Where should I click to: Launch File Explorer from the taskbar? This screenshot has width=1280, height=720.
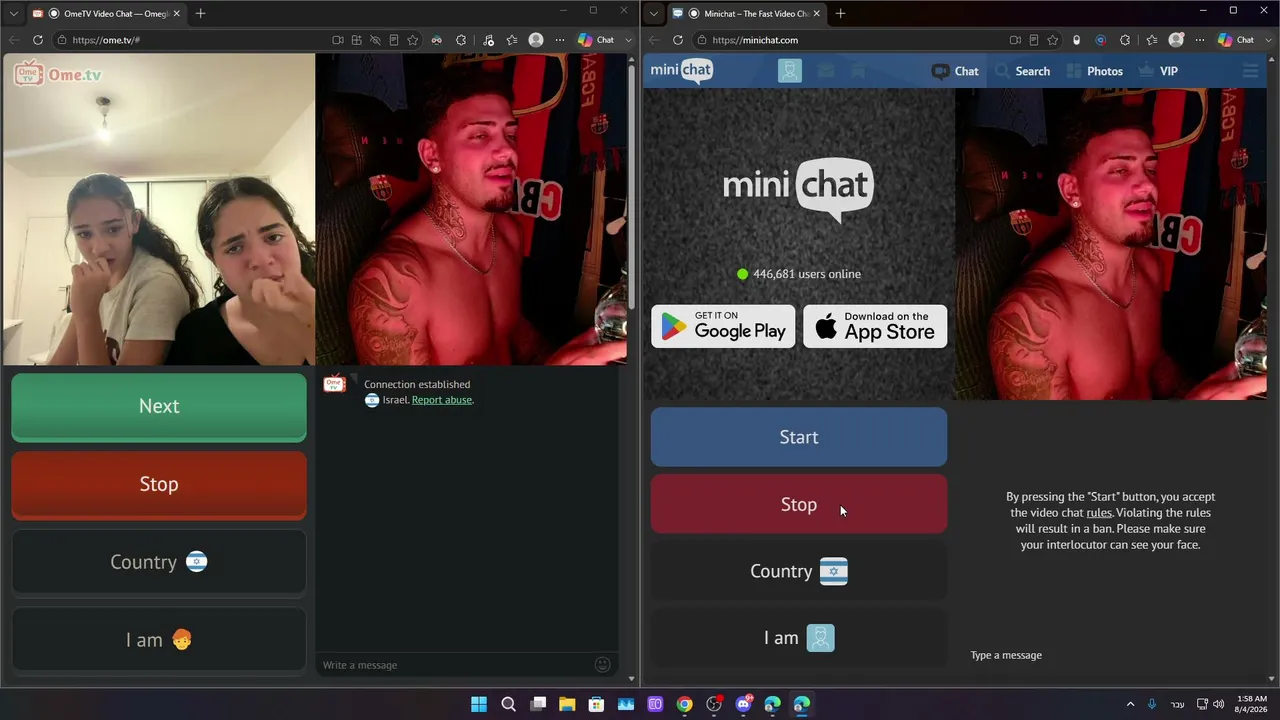click(x=567, y=704)
